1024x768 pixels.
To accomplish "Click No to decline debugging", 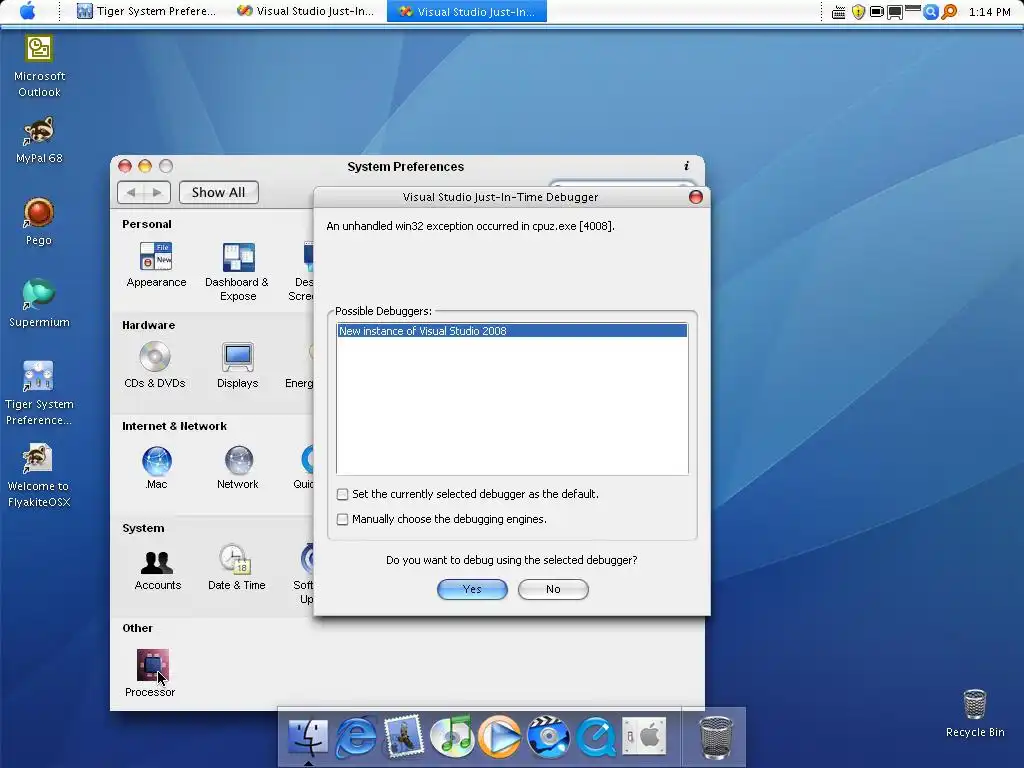I will pos(553,589).
